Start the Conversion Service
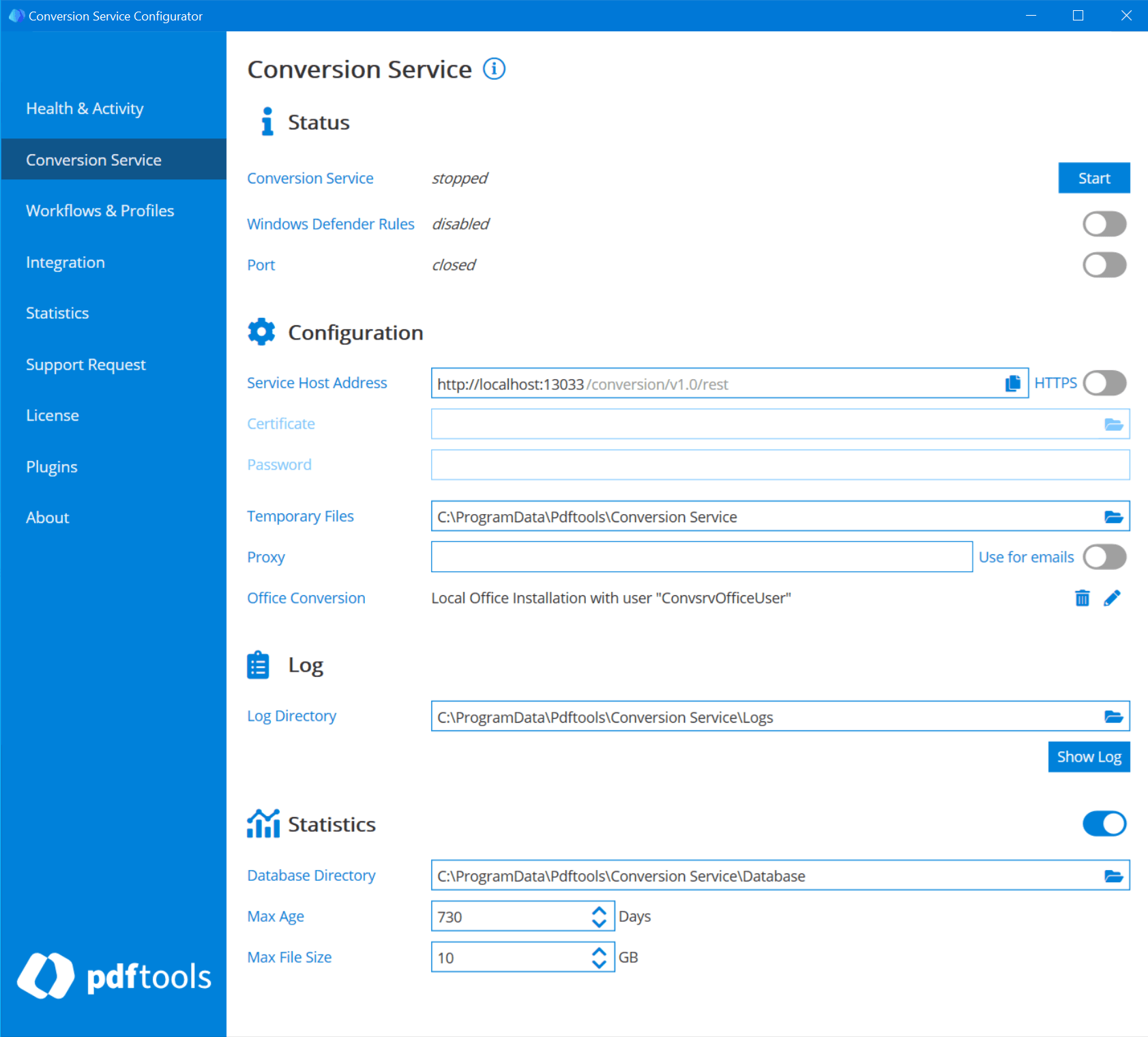1148x1037 pixels. [x=1093, y=178]
